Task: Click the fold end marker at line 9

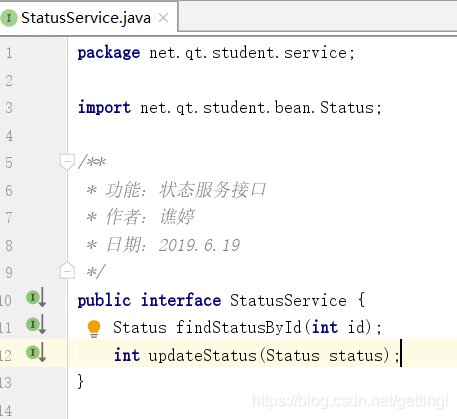Action: point(67,271)
